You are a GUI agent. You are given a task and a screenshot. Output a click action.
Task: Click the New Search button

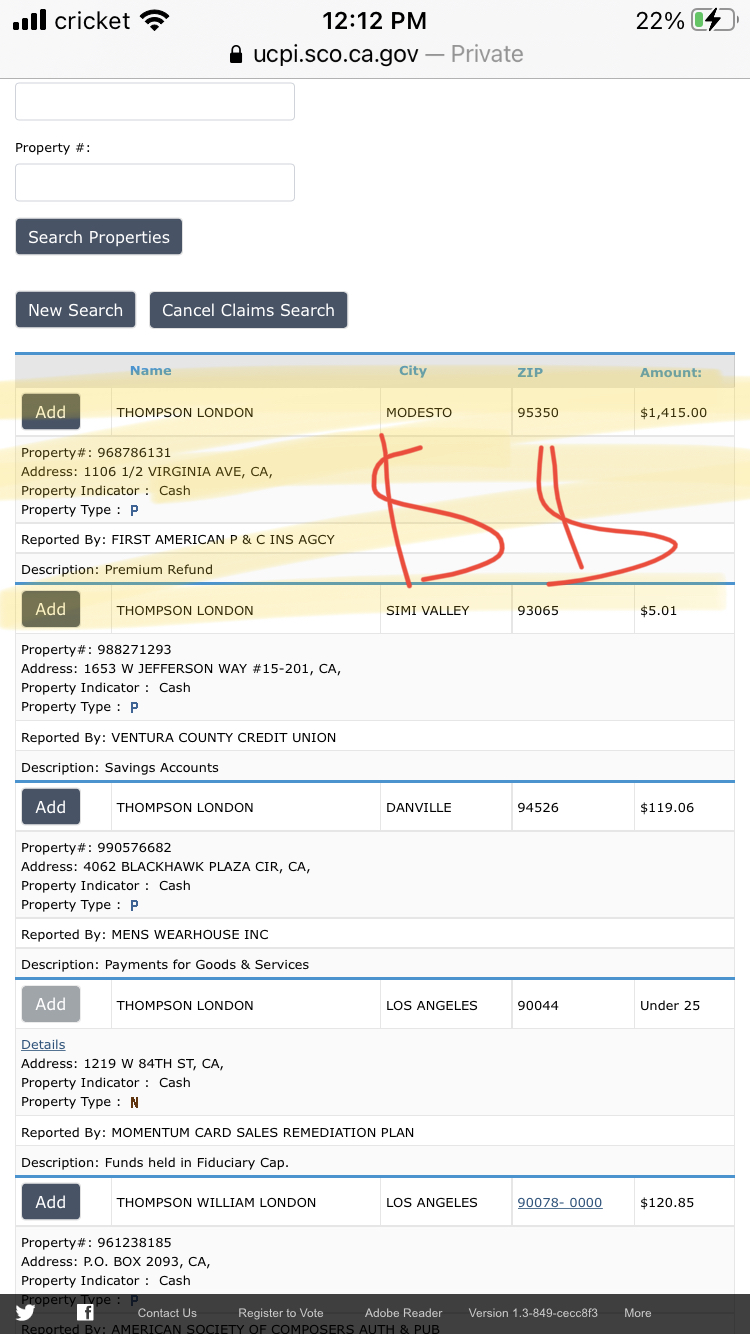(x=75, y=310)
